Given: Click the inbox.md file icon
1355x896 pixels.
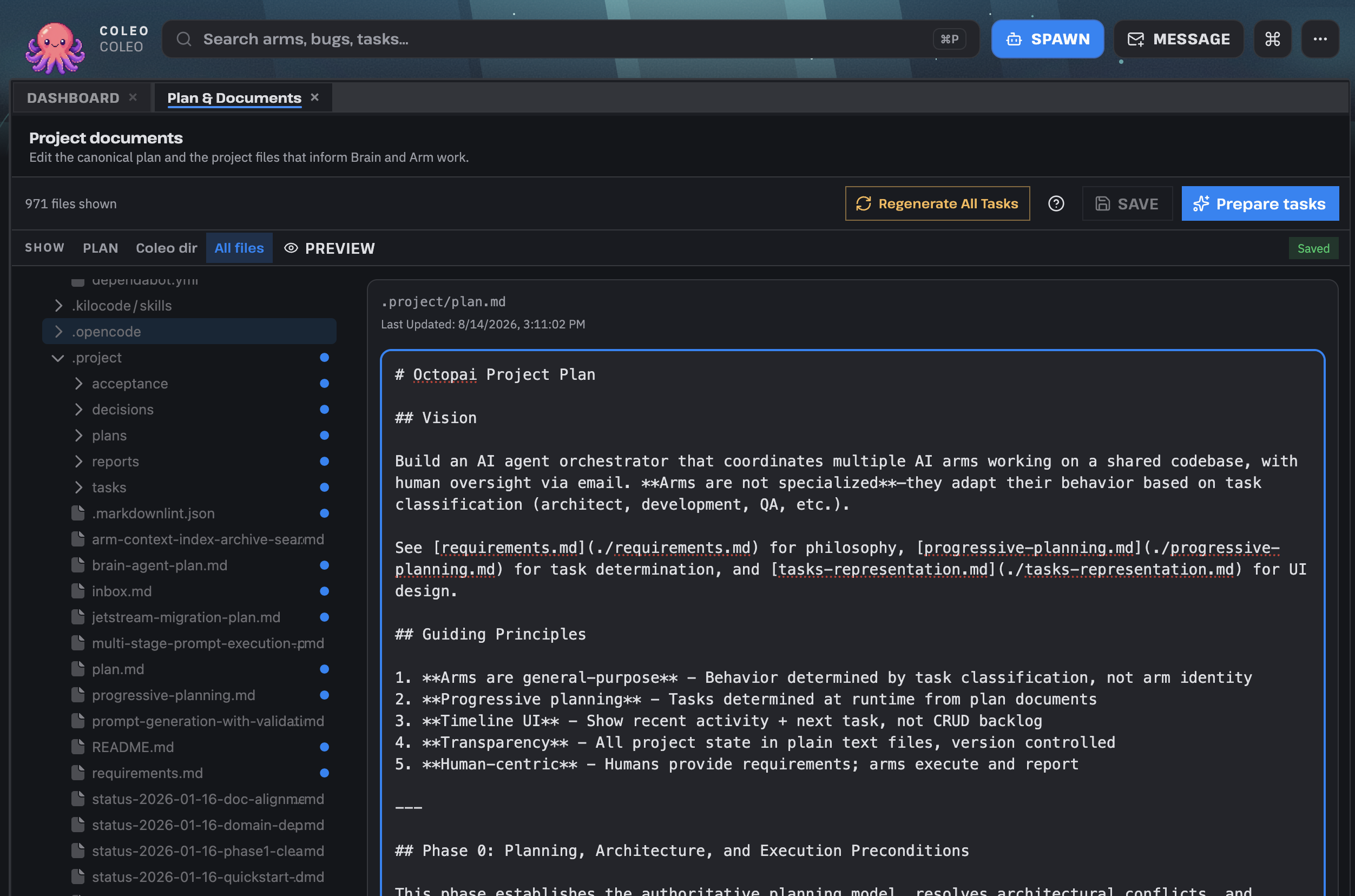Looking at the screenshot, I should [78, 591].
